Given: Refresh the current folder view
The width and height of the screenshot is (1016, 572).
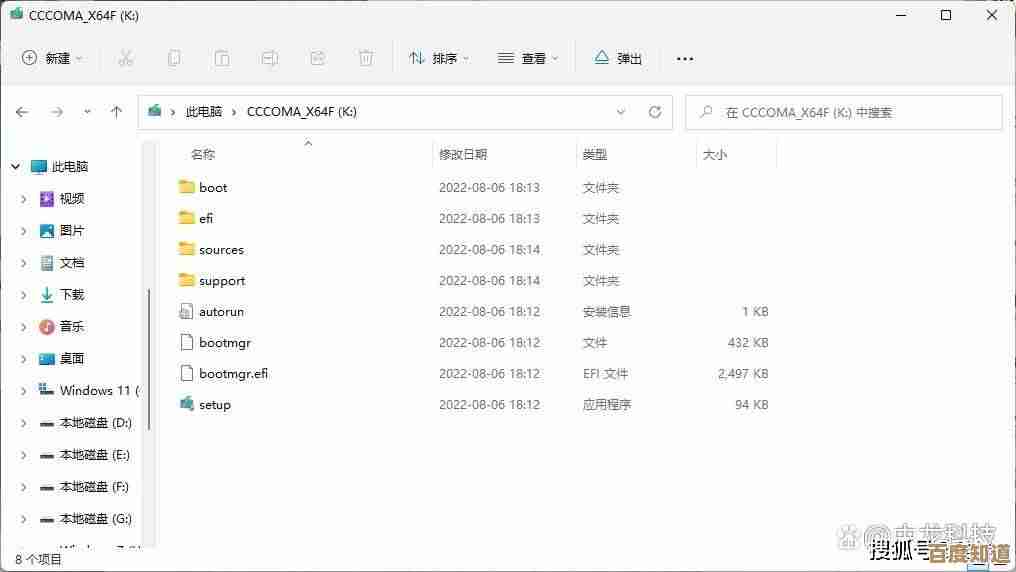Looking at the screenshot, I should point(655,112).
